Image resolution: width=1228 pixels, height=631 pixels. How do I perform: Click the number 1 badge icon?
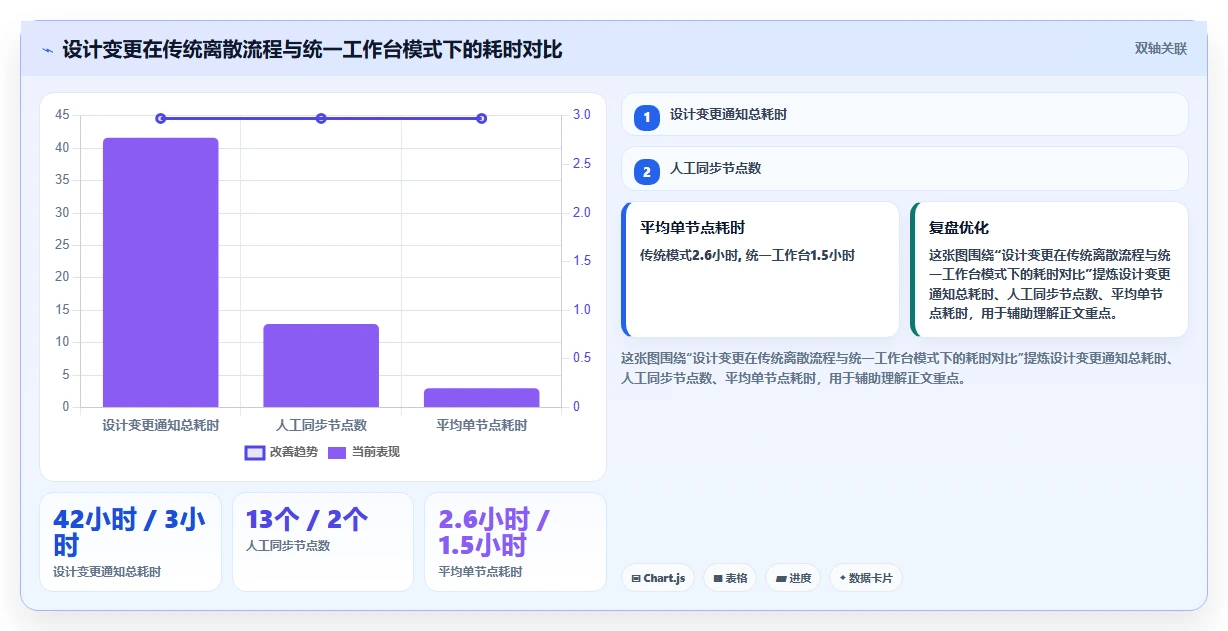tap(646, 117)
